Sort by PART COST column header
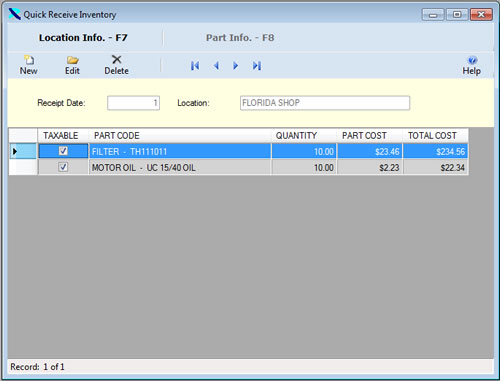The width and height of the screenshot is (500, 381). pyautogui.click(x=370, y=136)
